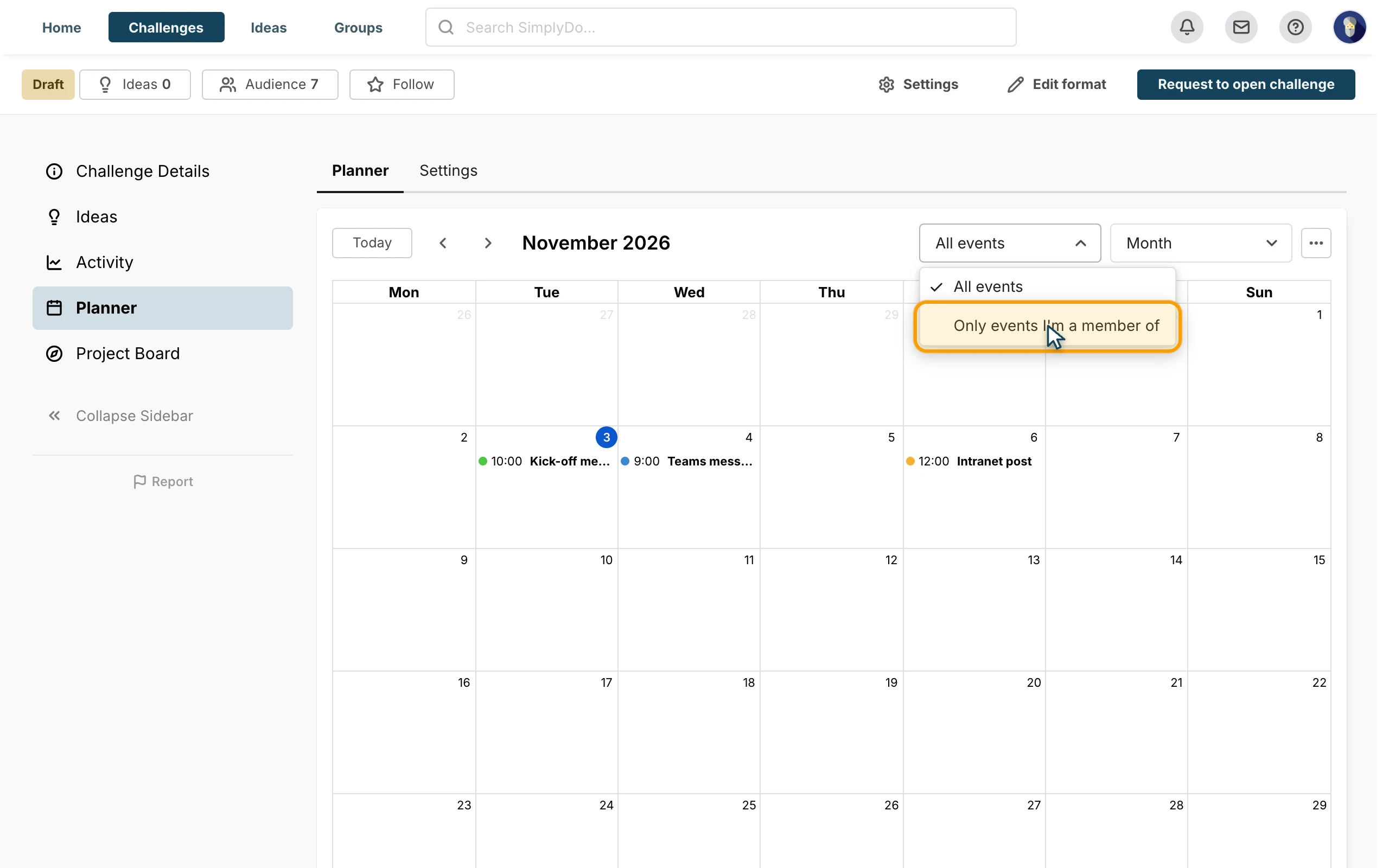Viewport: 1389px width, 868px height.
Task: Click the search magnifier icon
Action: [x=446, y=27]
